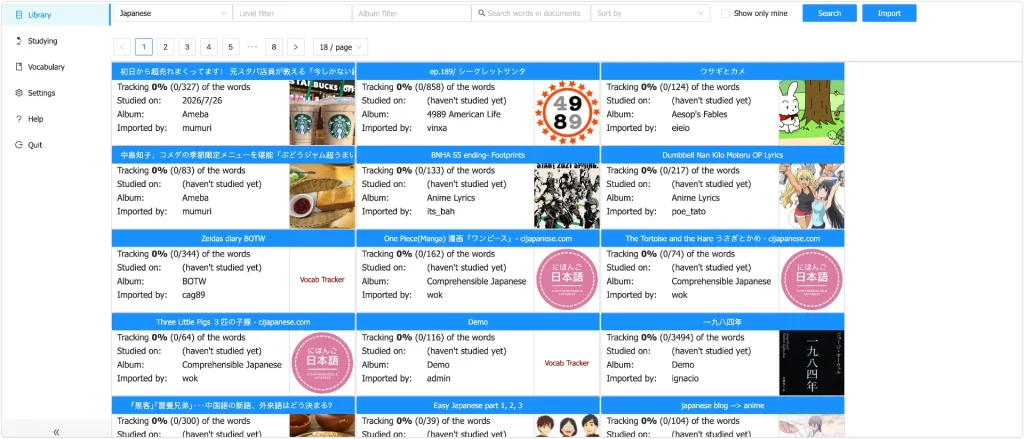The height and width of the screenshot is (439, 1024).
Task: Click the 4989 American Life album text
Action: pos(464,114)
